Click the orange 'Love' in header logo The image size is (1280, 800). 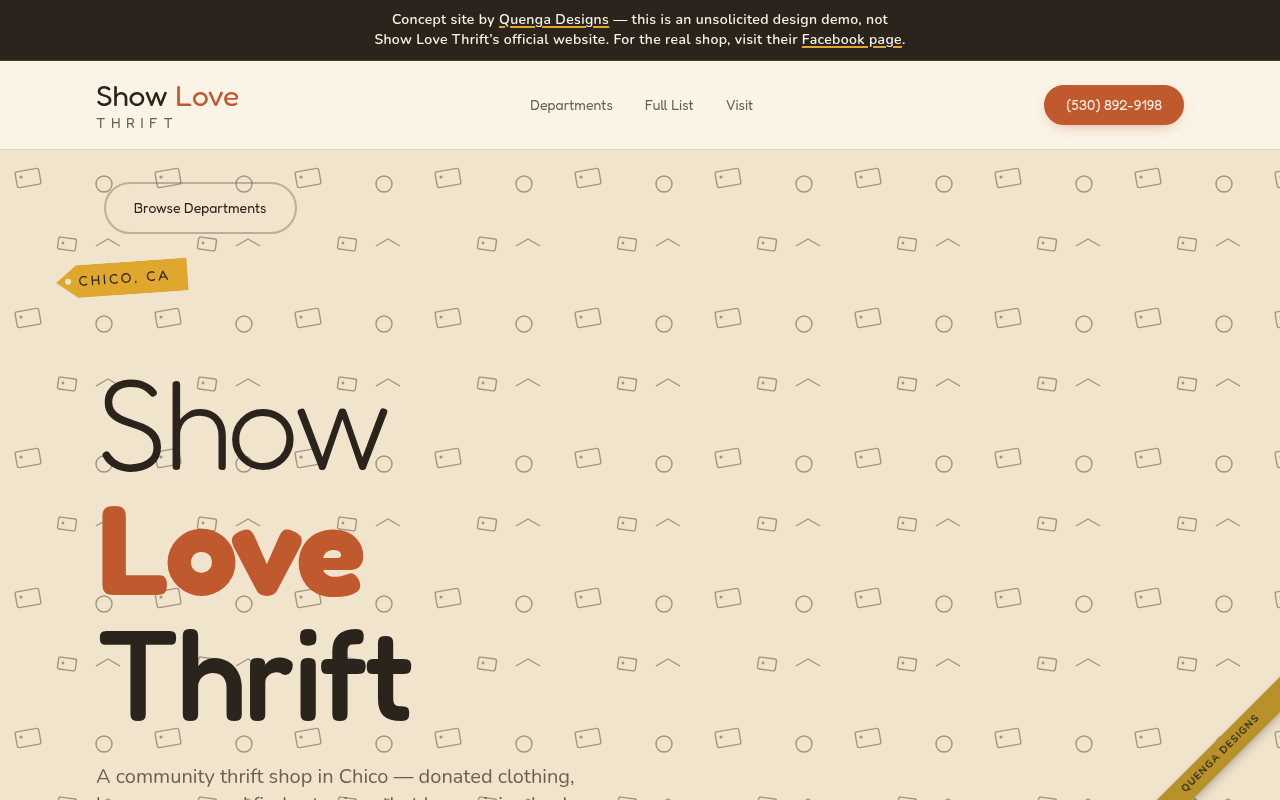(207, 97)
